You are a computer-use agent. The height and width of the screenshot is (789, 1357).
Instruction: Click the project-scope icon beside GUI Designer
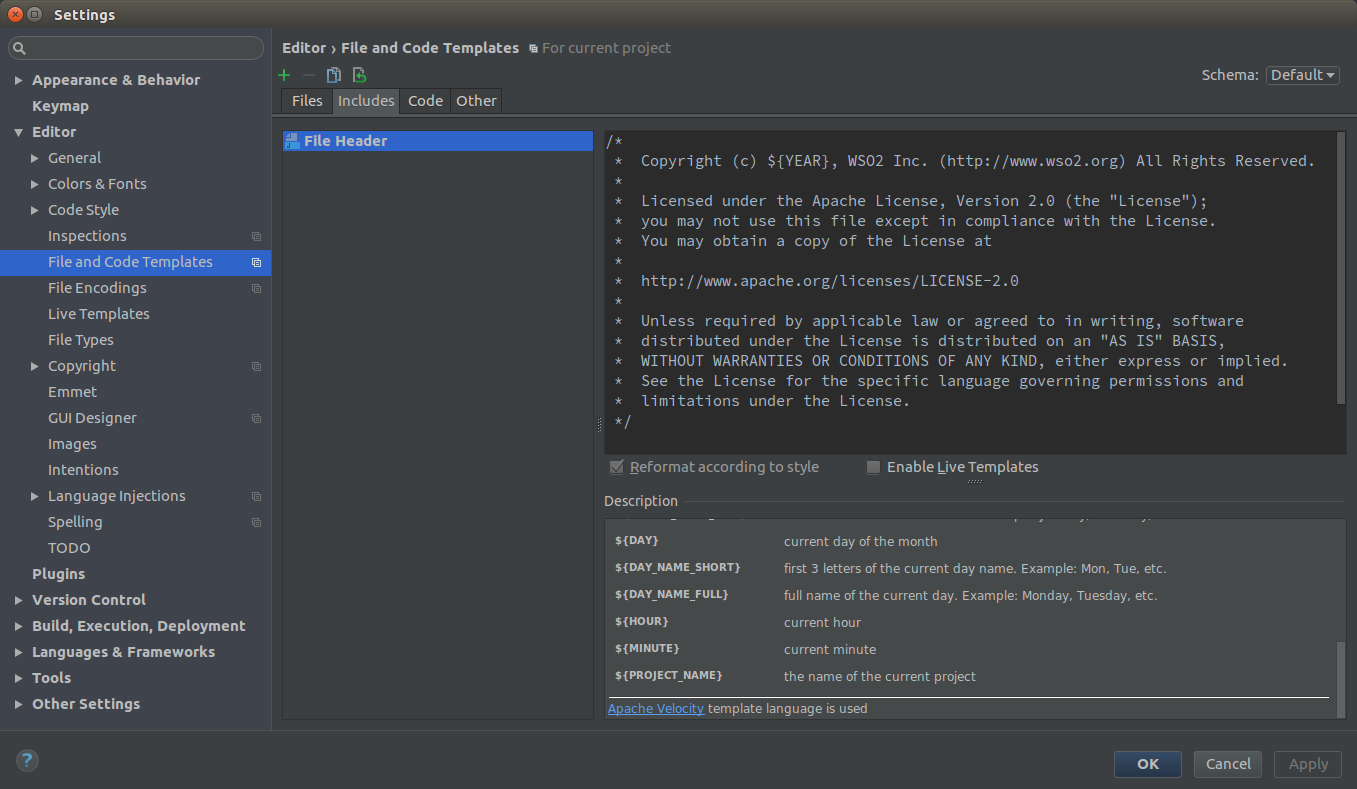tap(257, 419)
